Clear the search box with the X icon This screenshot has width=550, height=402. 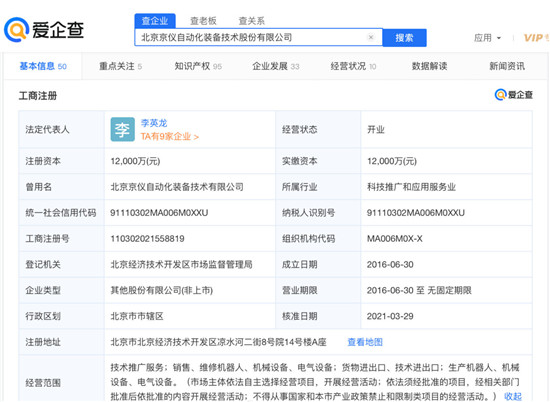pyautogui.click(x=371, y=37)
